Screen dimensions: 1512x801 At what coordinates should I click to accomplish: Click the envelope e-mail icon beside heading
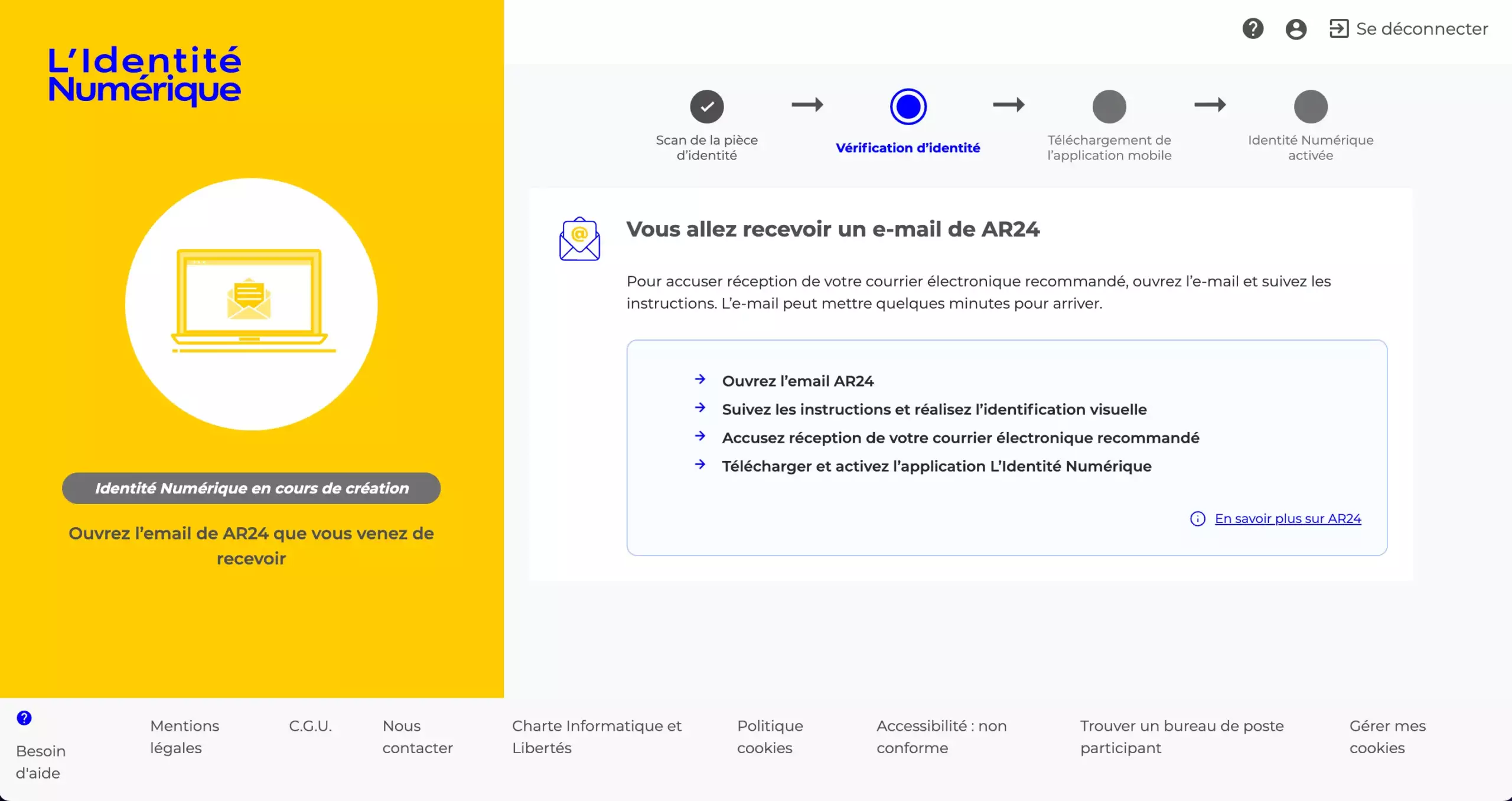tap(579, 239)
